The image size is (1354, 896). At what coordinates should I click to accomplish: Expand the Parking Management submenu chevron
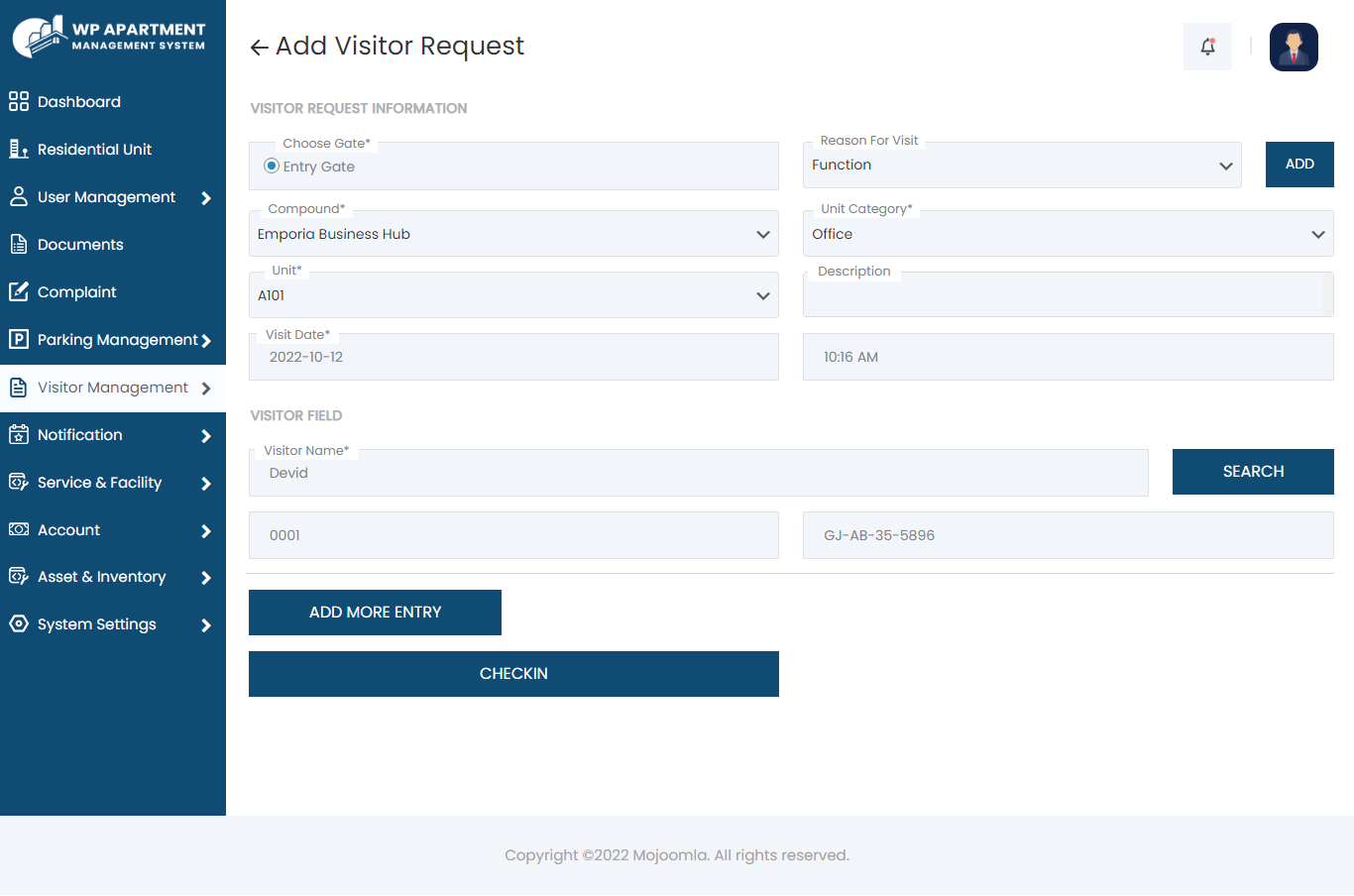point(206,341)
